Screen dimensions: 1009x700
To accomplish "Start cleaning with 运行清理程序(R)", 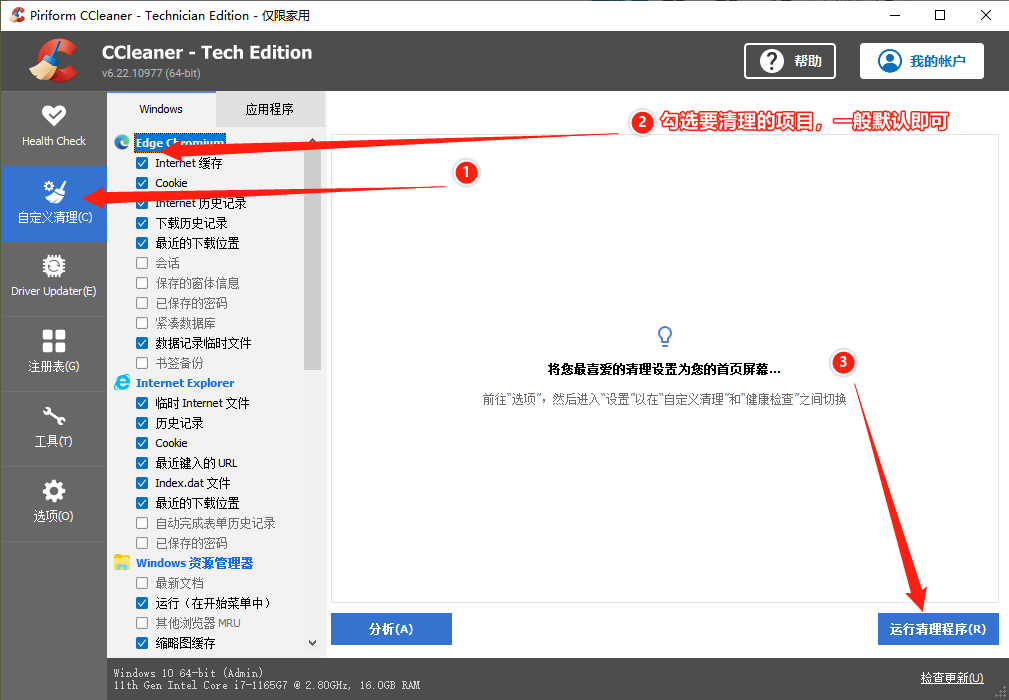I will click(x=938, y=629).
